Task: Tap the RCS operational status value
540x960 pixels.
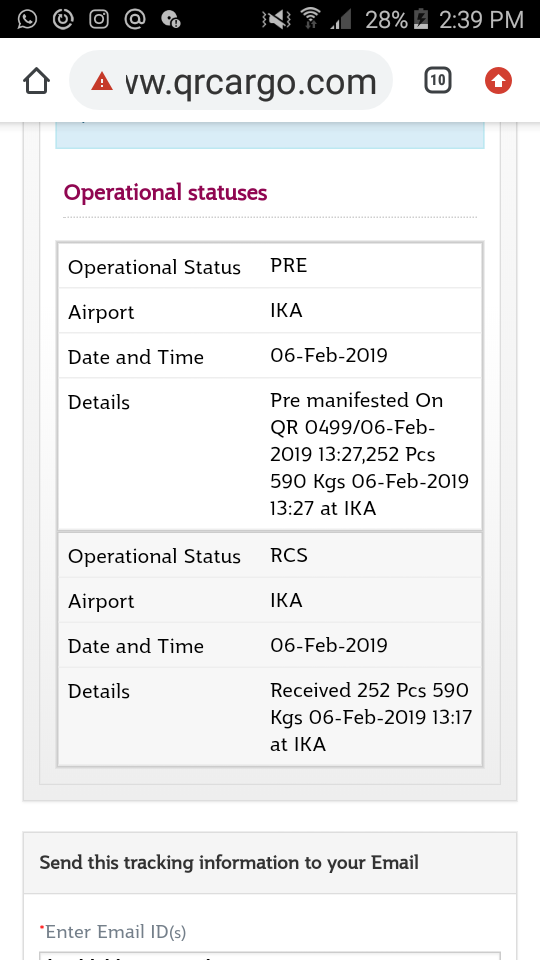Action: (289, 555)
